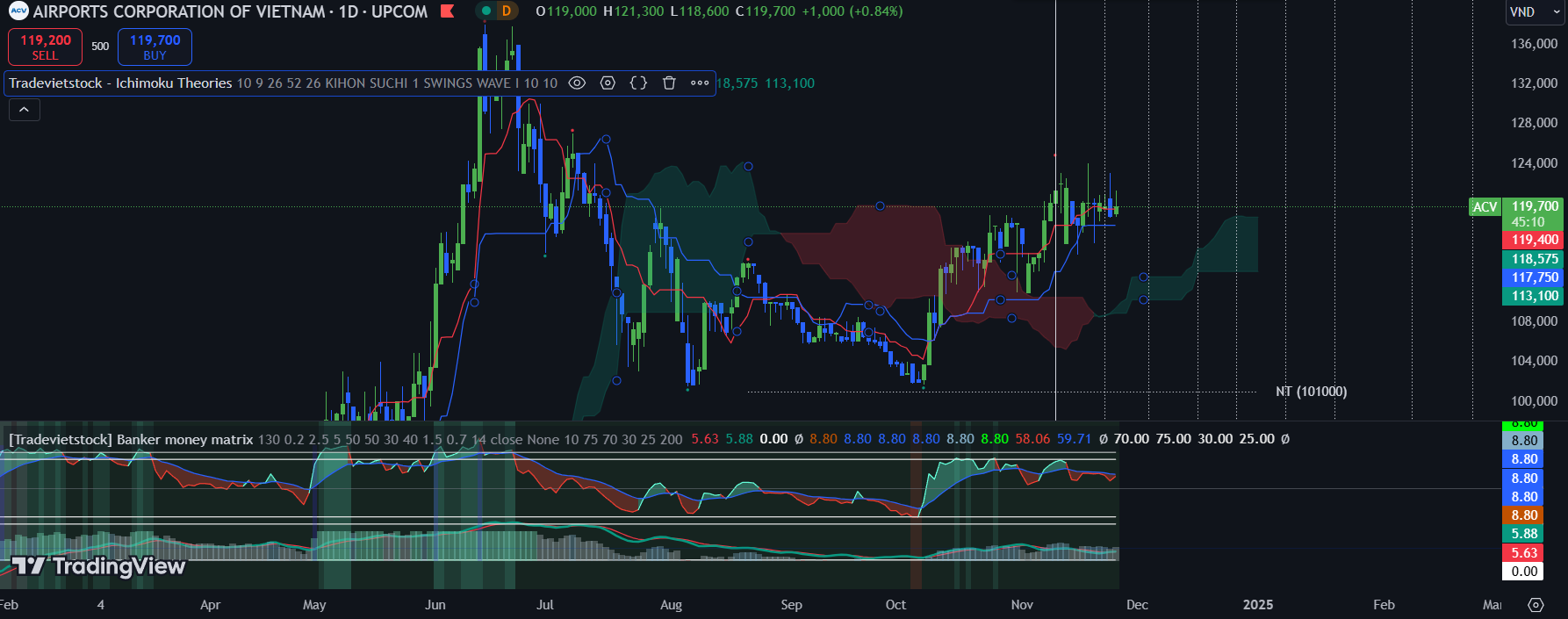1568x619 pixels.
Task: Click the red flag next to UPCOM
Action: coord(447,11)
